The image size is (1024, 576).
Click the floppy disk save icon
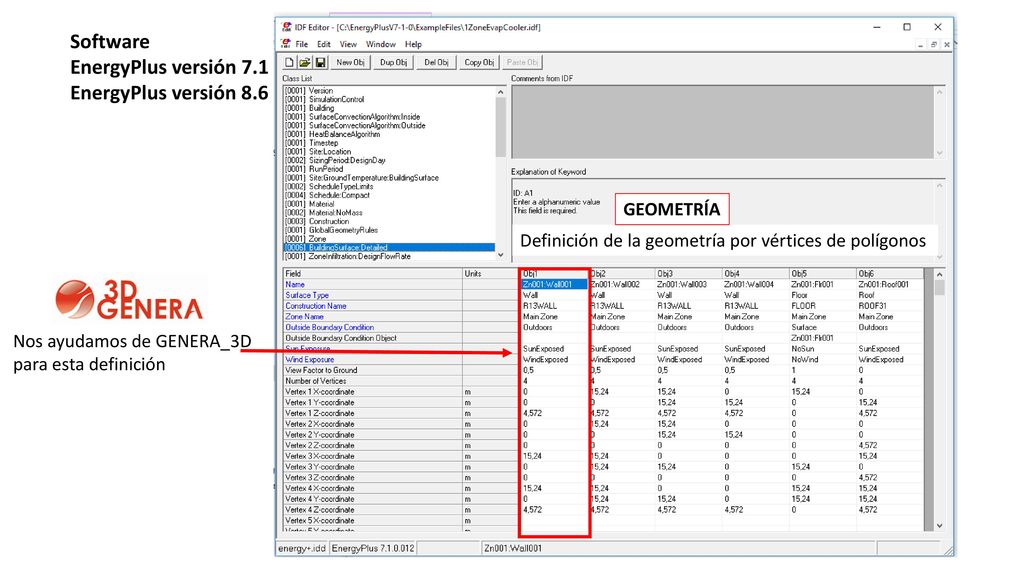click(x=320, y=62)
